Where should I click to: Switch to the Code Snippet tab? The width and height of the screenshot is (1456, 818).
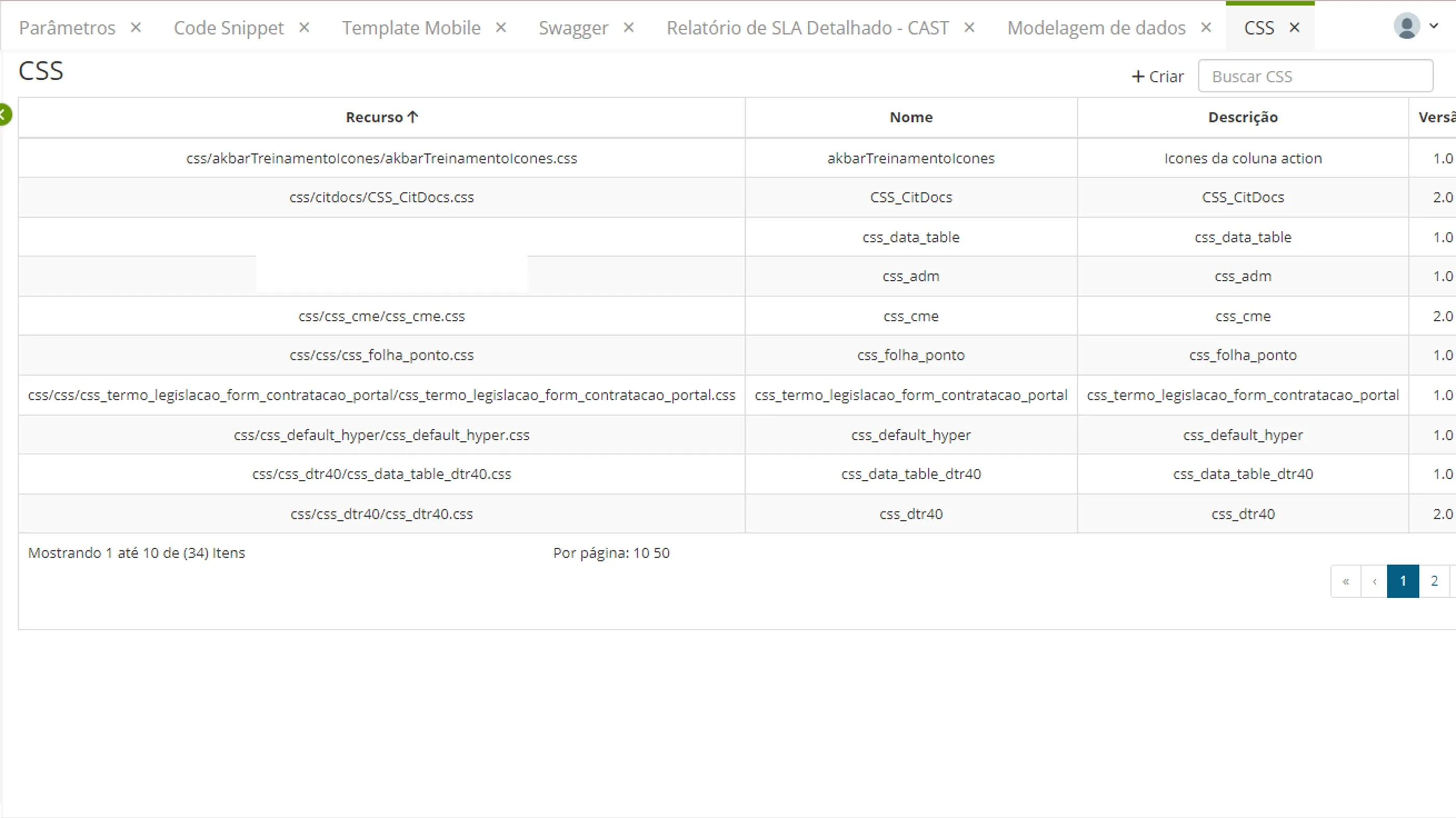click(229, 28)
